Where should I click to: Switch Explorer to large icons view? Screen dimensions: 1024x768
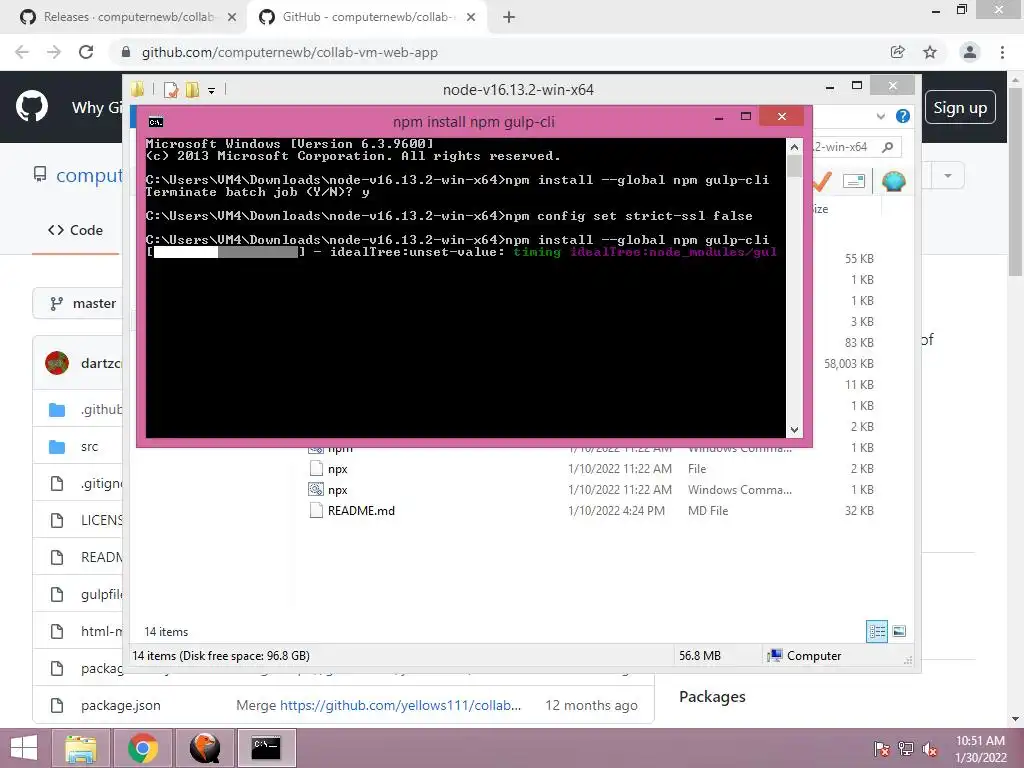coord(899,631)
